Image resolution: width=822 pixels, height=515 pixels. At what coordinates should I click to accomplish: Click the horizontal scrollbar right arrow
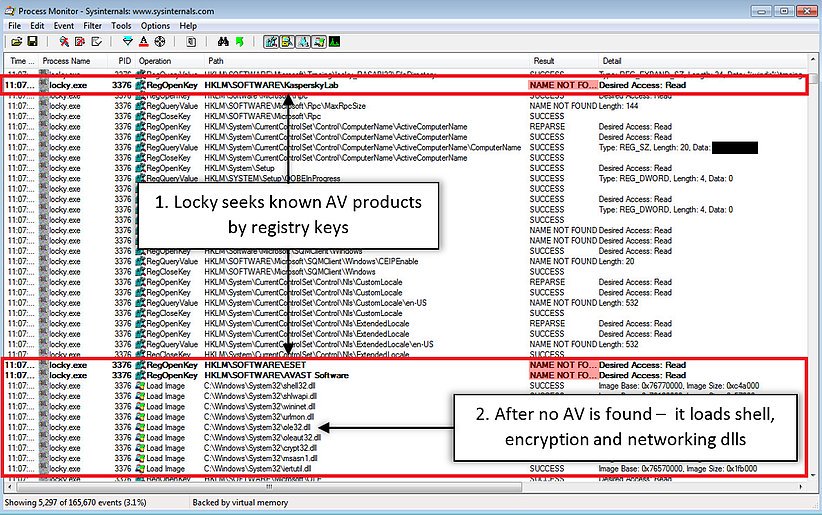(801, 487)
